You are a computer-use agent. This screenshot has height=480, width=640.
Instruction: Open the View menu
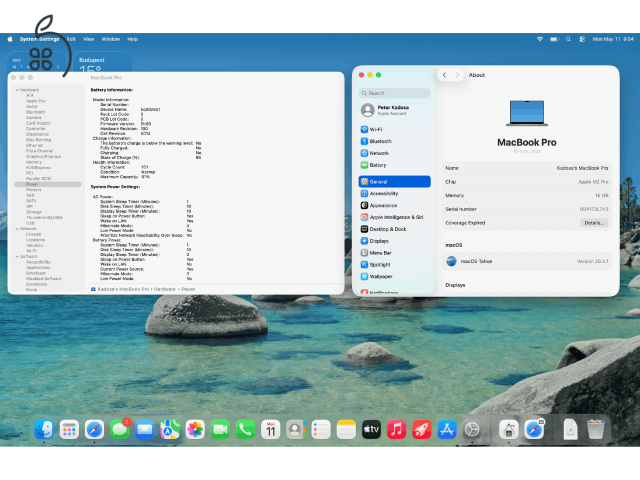click(x=89, y=39)
